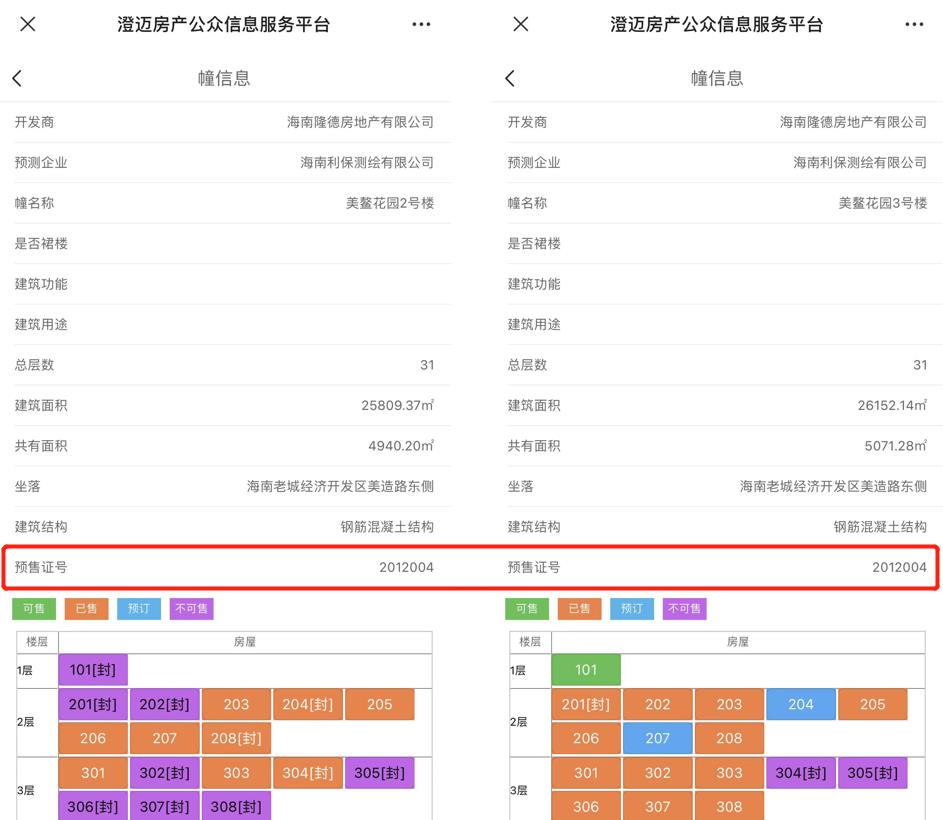Click sold unit 305[封] in building 2
The width and height of the screenshot is (943, 820).
pos(379,772)
